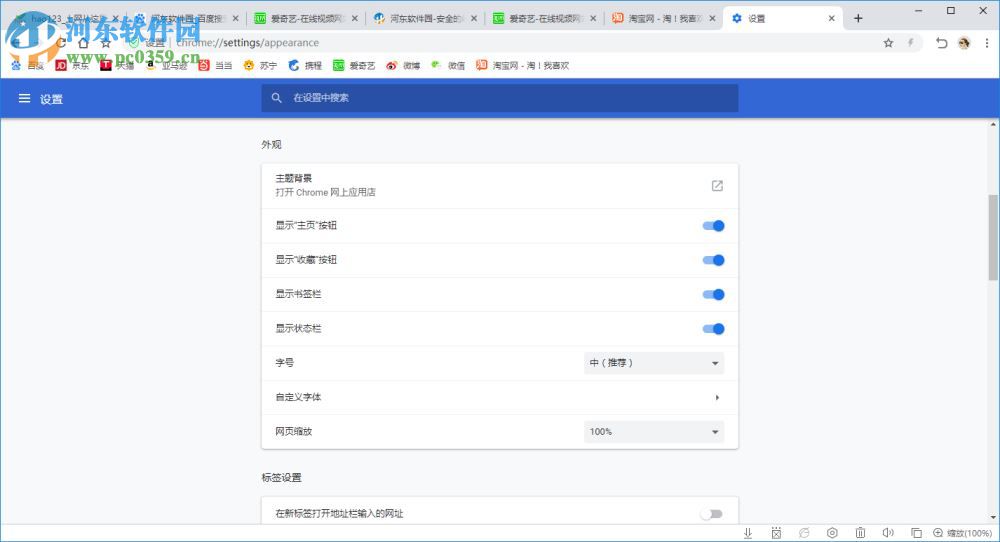Open the 京东 bookmark

72,65
